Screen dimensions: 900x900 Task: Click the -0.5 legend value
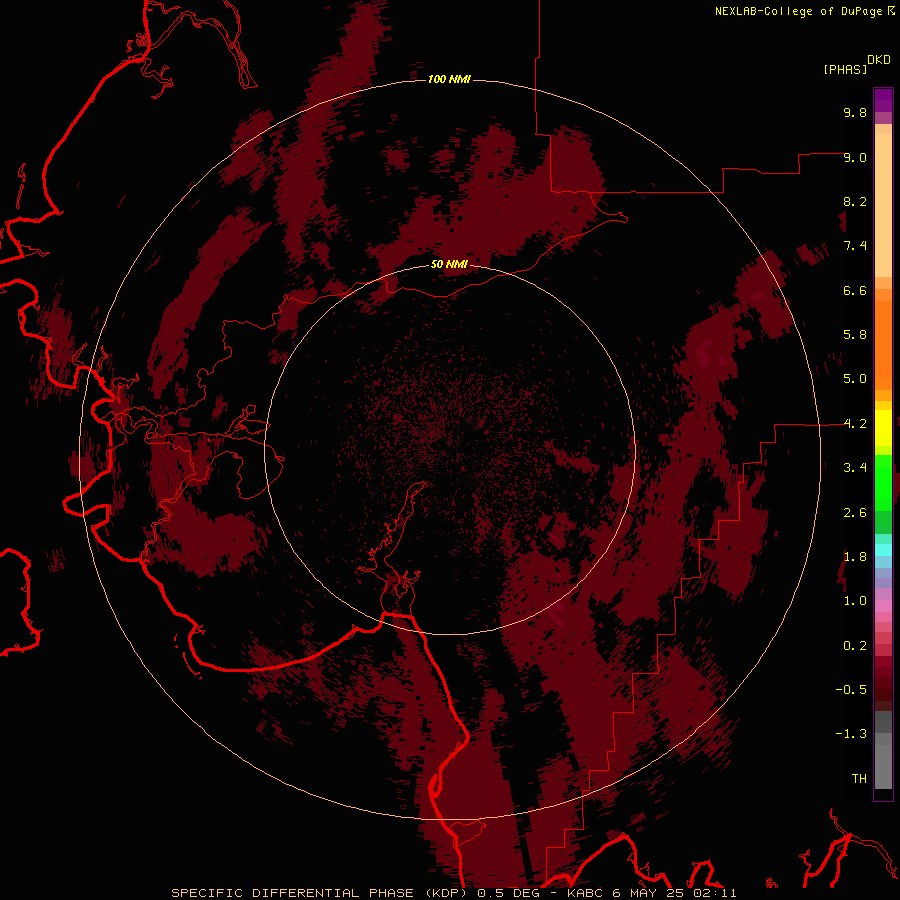851,690
